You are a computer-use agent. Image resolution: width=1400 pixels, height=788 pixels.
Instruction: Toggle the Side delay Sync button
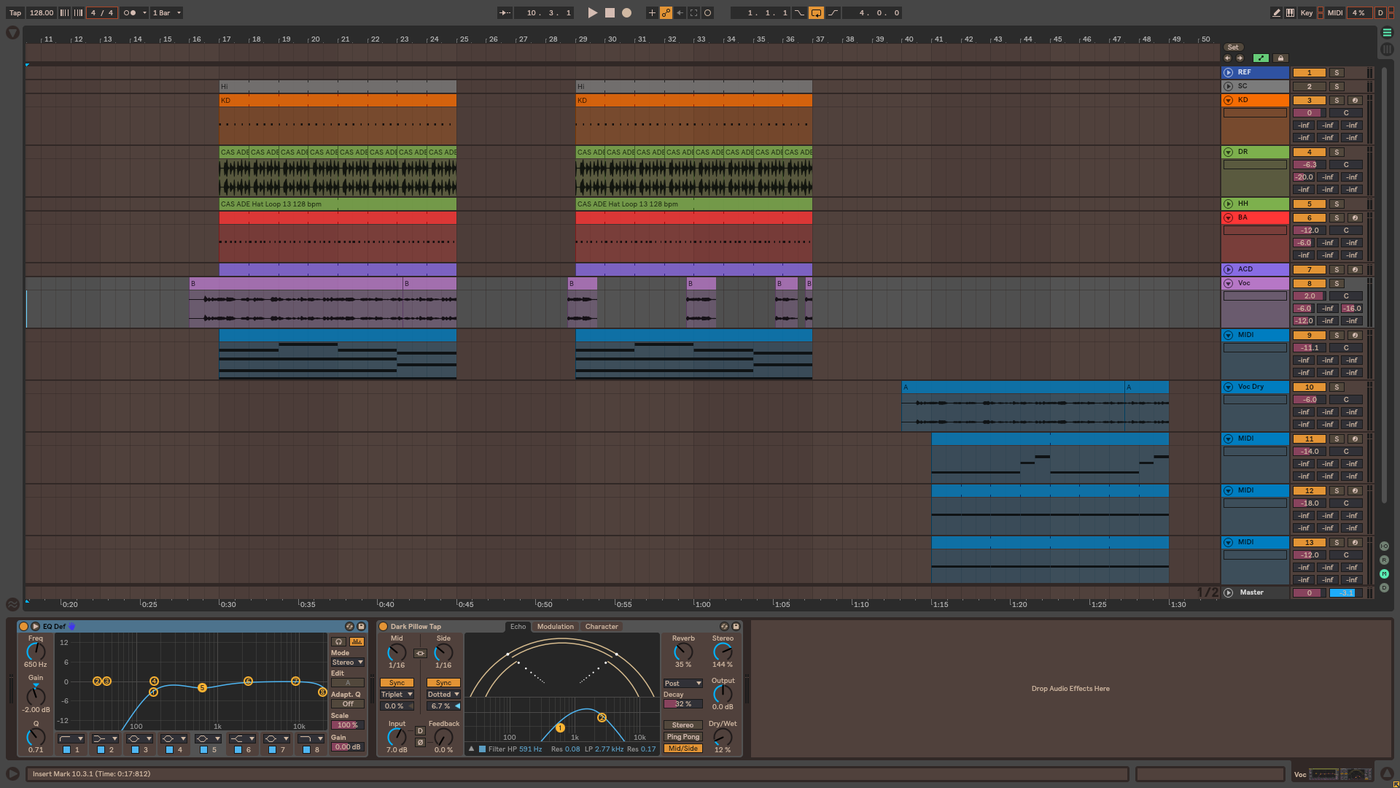(x=443, y=682)
